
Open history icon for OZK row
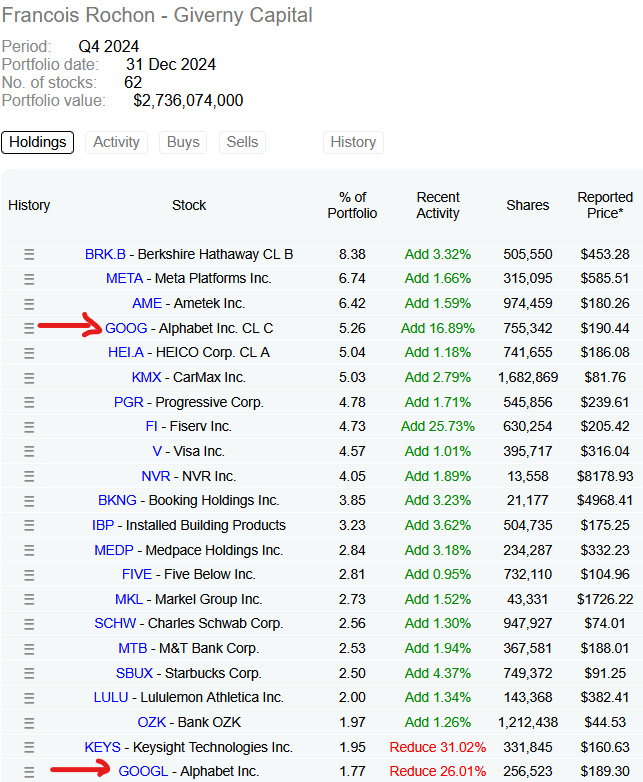pos(29,723)
